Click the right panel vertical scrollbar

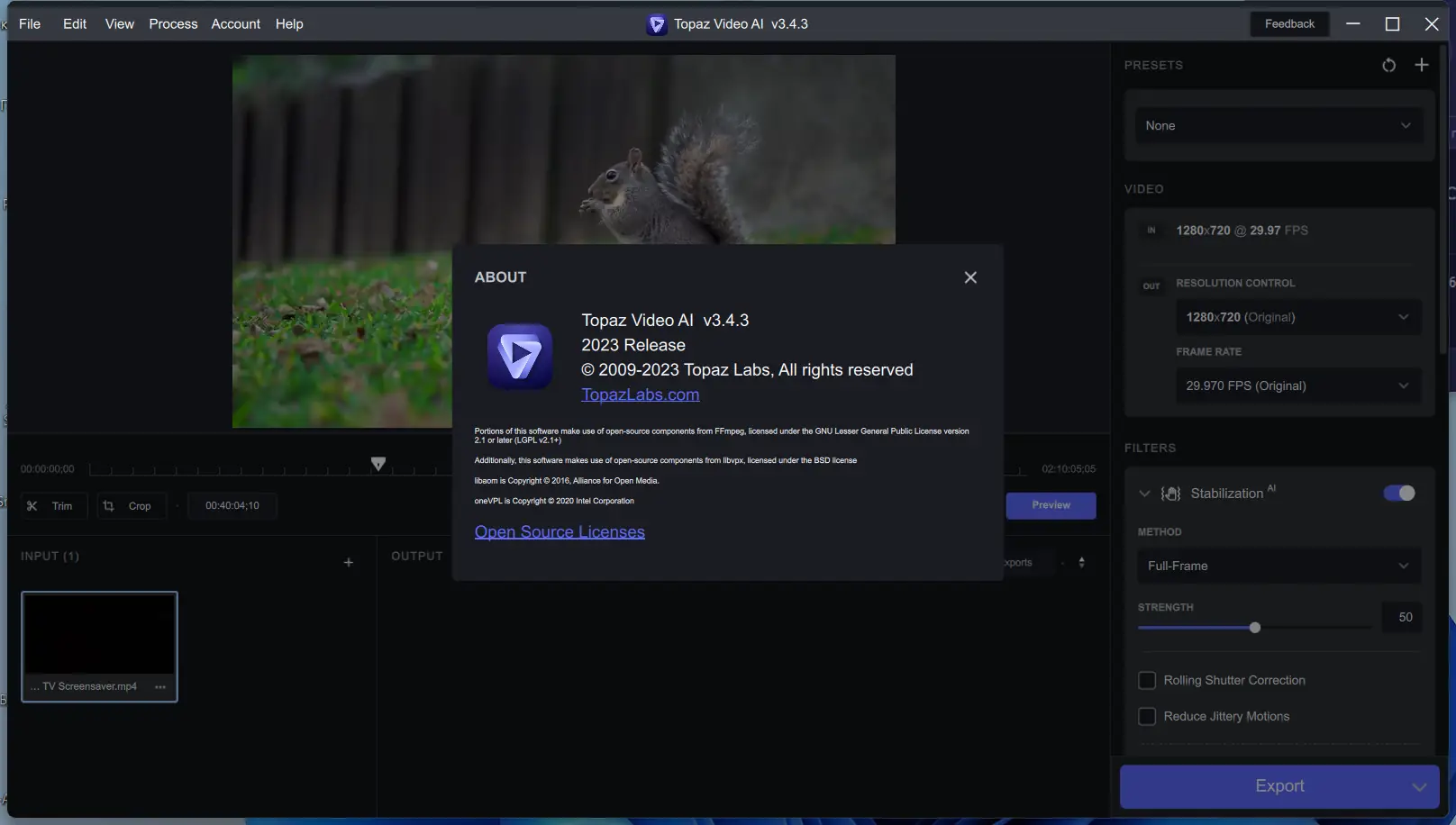tap(1444, 198)
